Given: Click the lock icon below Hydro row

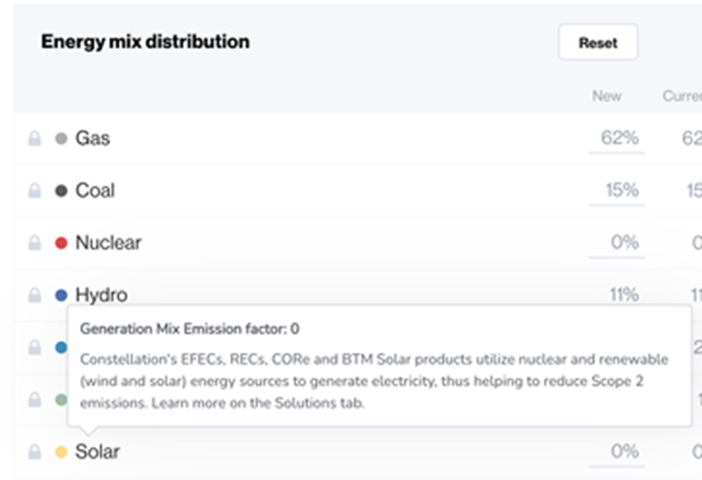Looking at the screenshot, I should tap(35, 347).
